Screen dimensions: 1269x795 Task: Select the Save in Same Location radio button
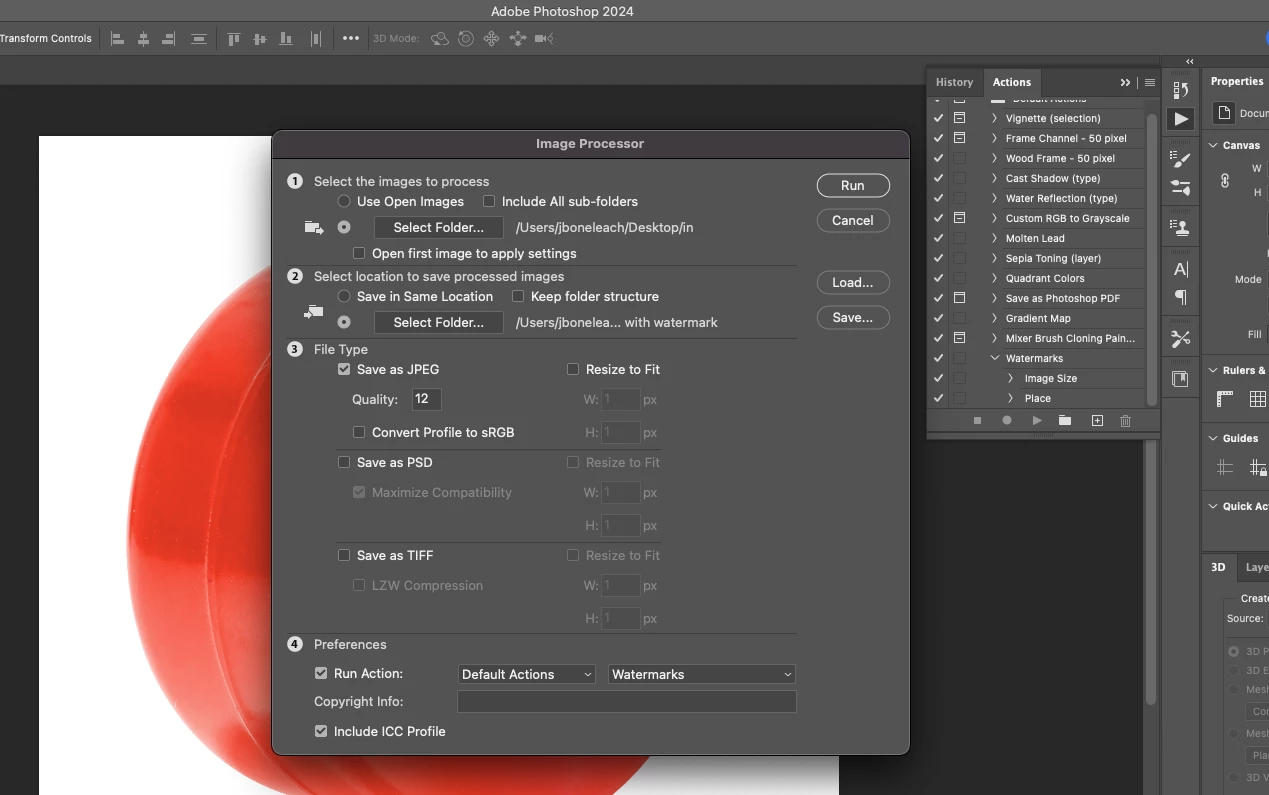point(344,296)
